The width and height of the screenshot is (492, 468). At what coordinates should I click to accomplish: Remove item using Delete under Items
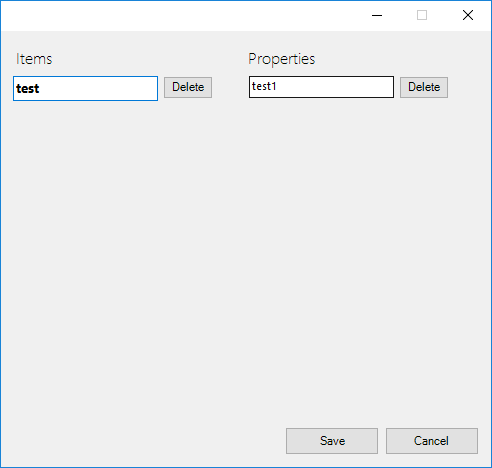tap(188, 87)
